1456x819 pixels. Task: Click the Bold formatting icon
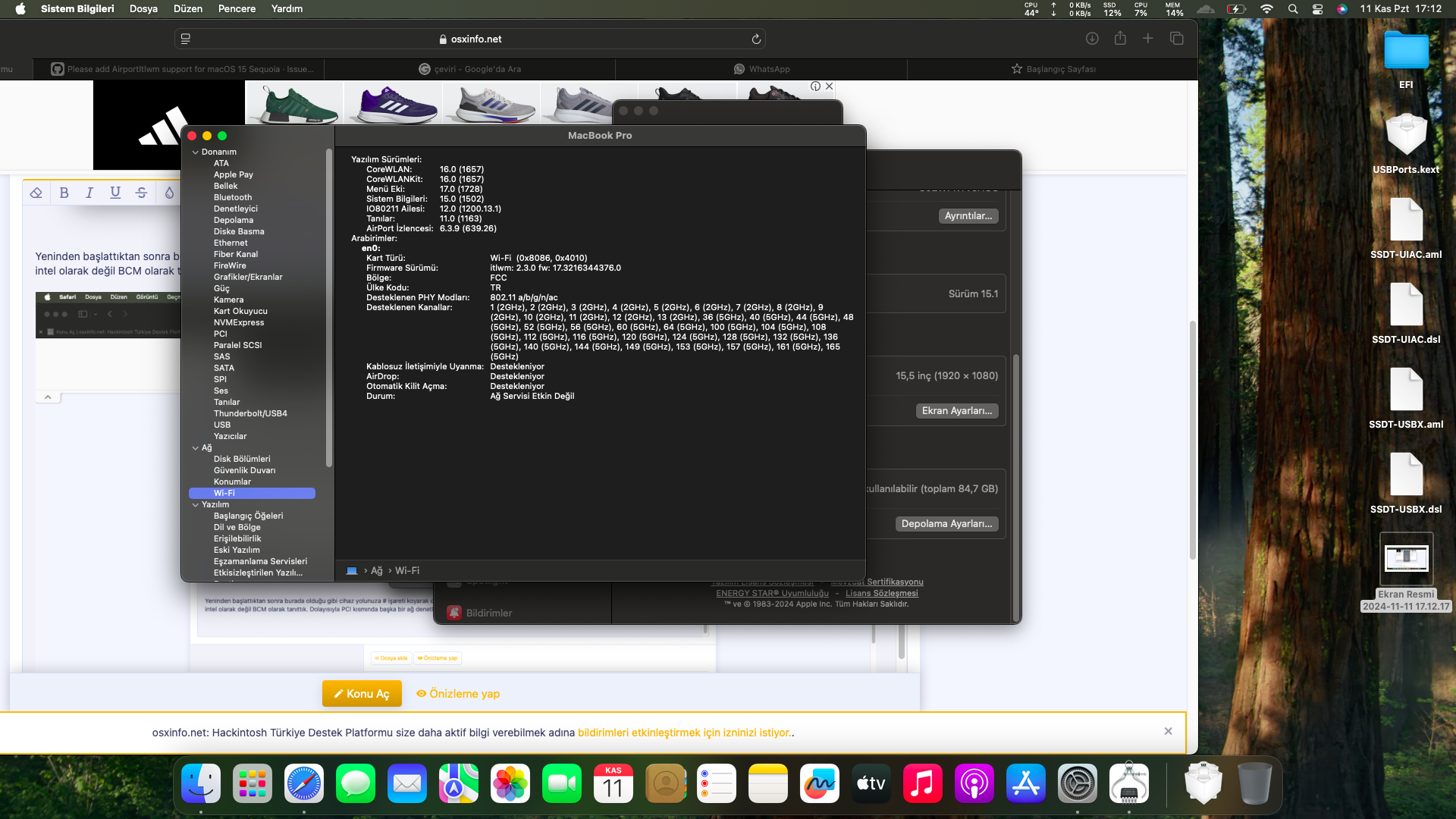coord(64,193)
